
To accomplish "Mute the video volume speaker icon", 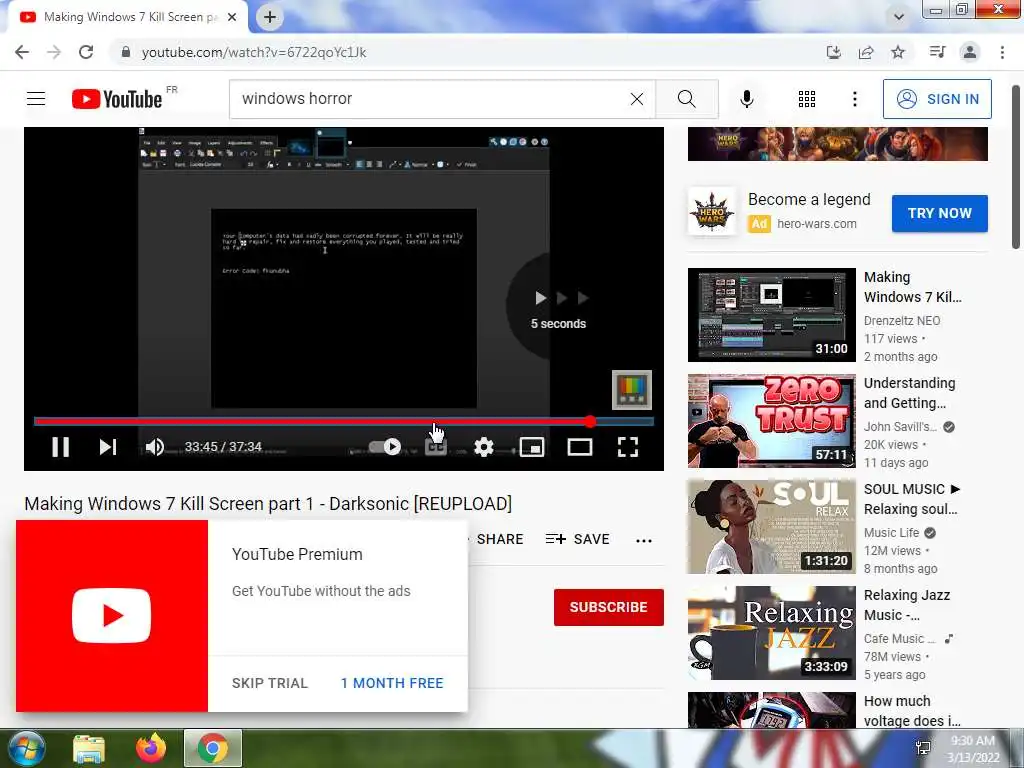I will pos(155,447).
